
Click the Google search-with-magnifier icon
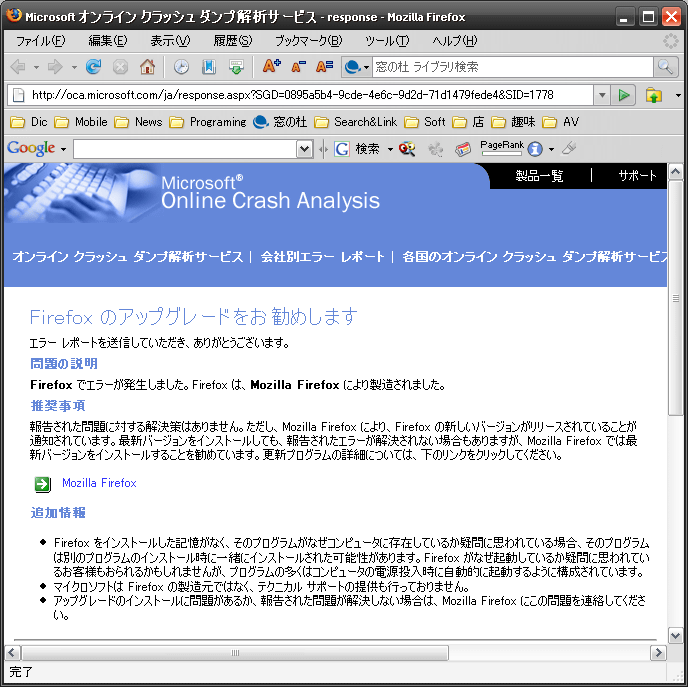tap(407, 149)
